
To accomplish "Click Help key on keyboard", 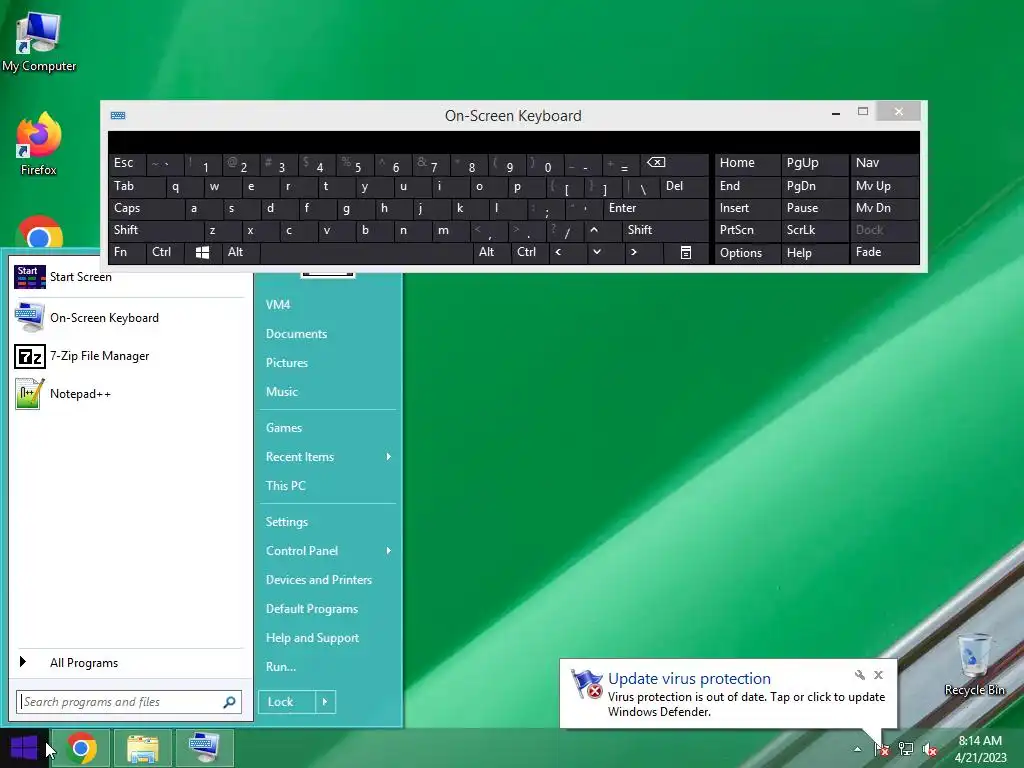I will pyautogui.click(x=814, y=253).
